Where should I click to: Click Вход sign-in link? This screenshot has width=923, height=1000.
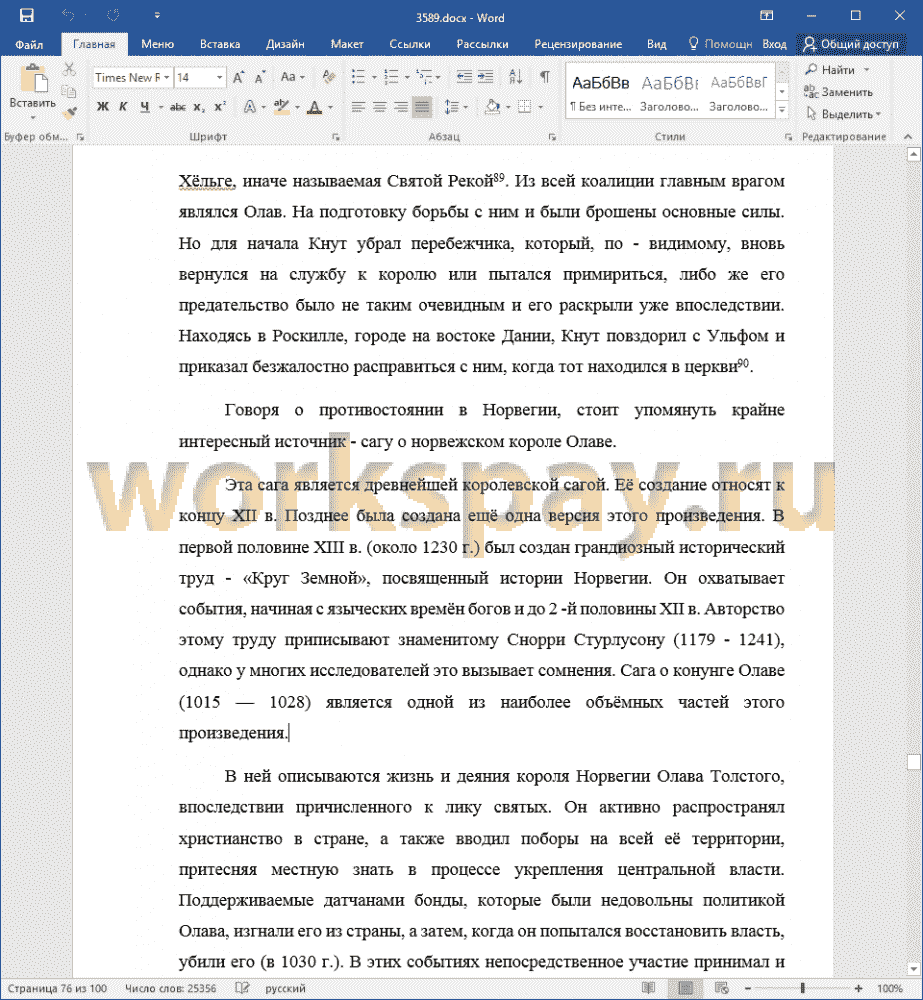pyautogui.click(x=774, y=44)
